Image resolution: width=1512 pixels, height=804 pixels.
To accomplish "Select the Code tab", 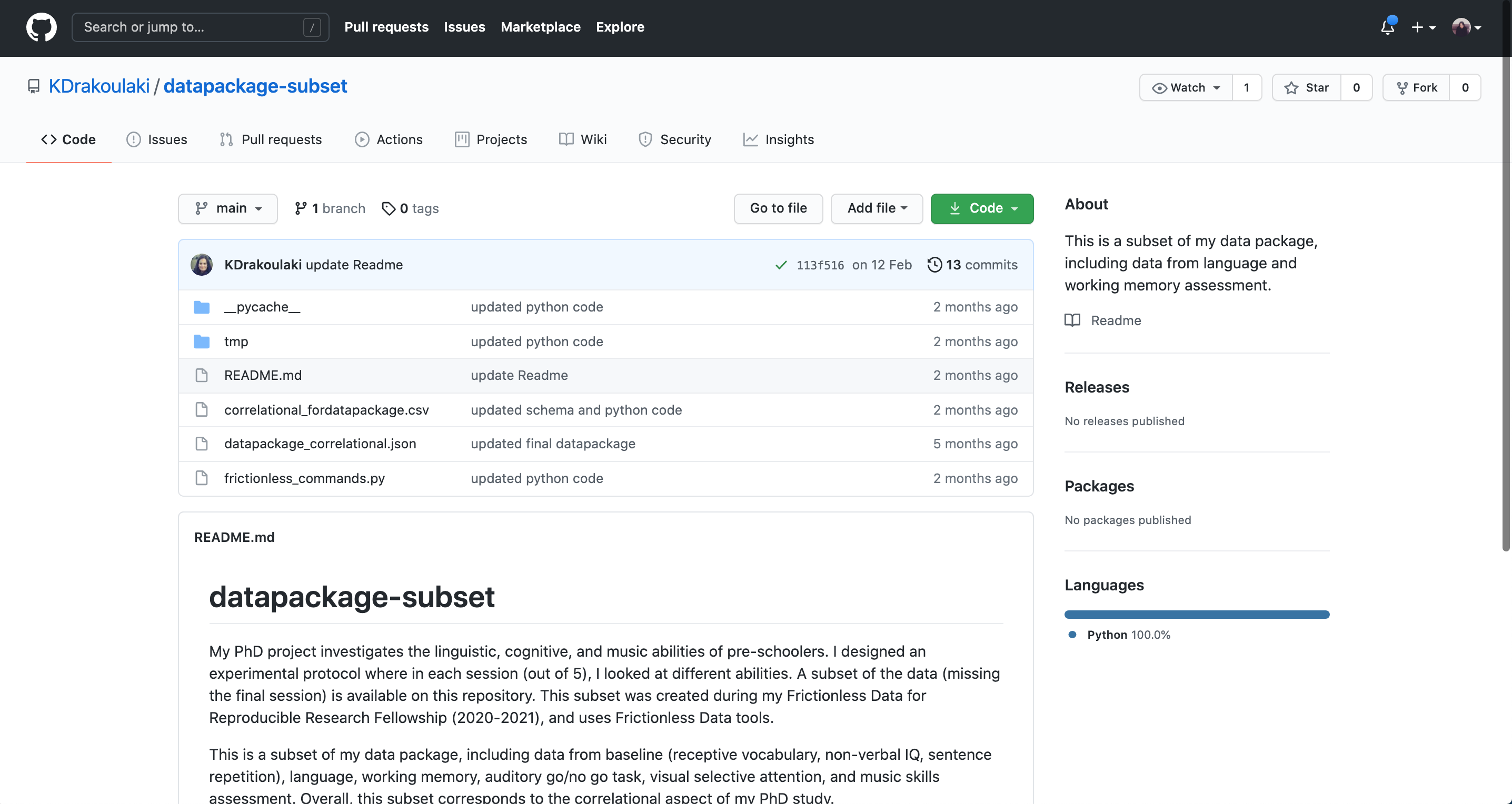I will point(68,139).
